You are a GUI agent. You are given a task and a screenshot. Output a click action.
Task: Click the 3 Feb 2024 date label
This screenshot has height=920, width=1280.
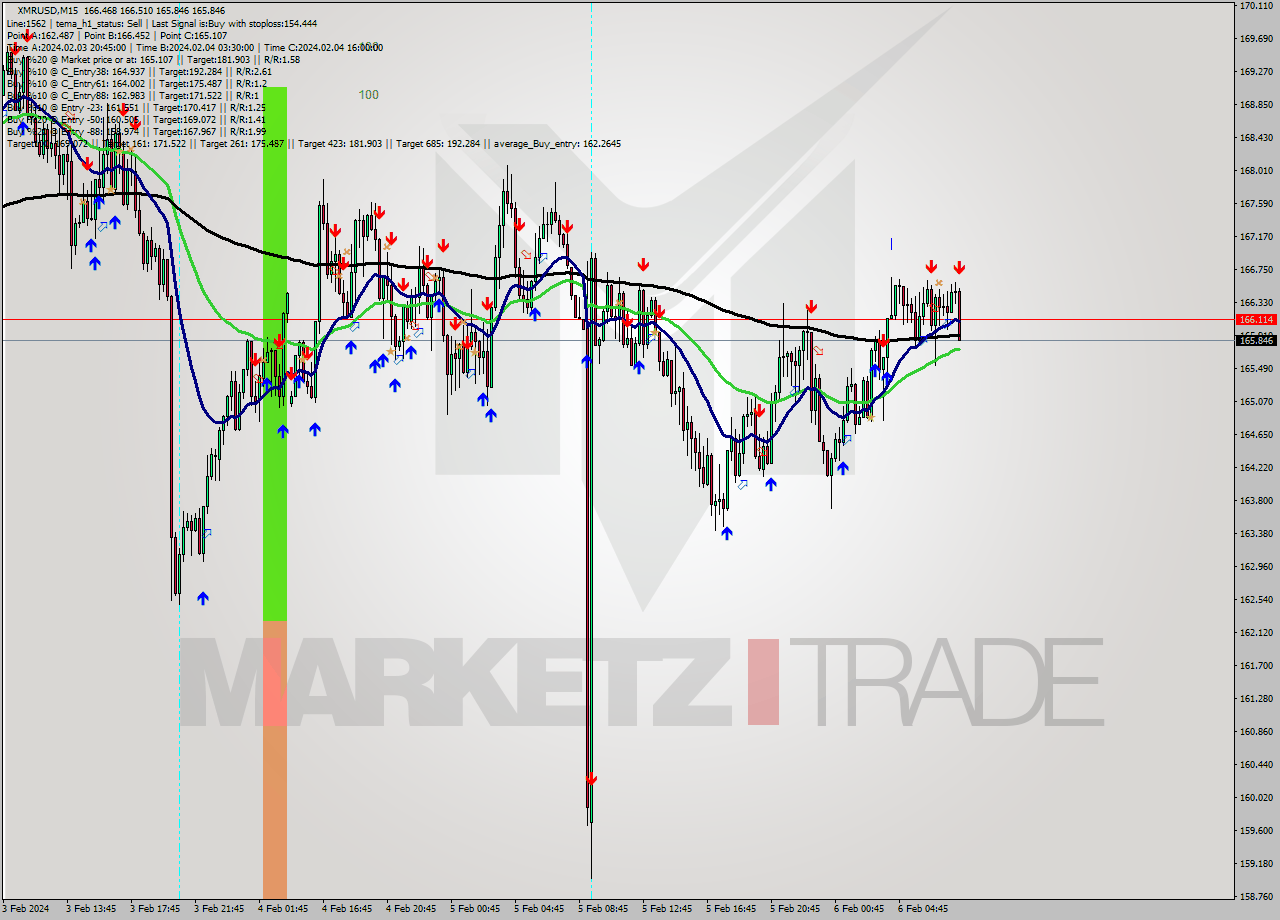click(x=27, y=909)
